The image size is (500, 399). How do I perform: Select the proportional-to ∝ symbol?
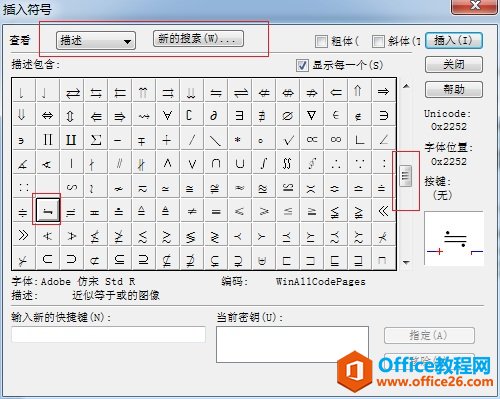[x=312, y=139]
